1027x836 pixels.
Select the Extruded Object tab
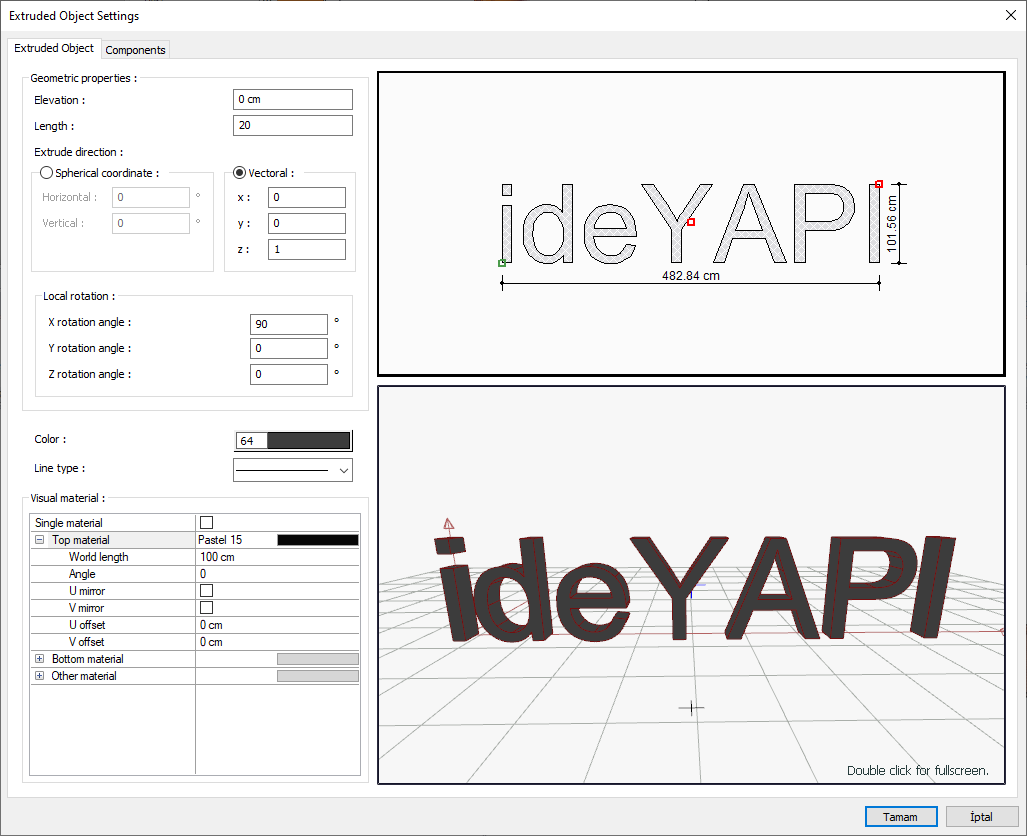coord(55,48)
